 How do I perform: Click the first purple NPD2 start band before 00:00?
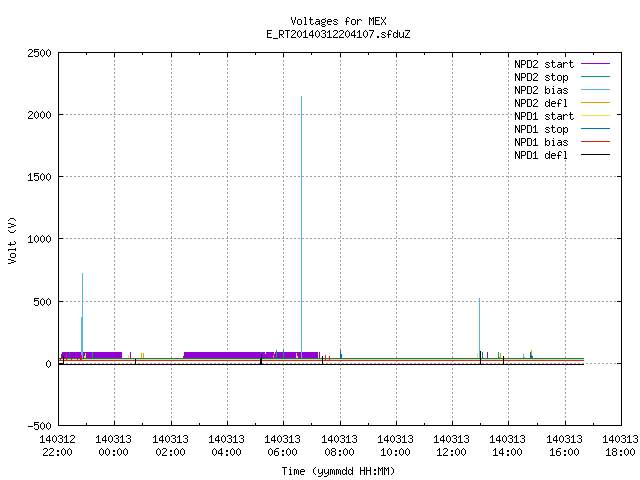point(91,355)
